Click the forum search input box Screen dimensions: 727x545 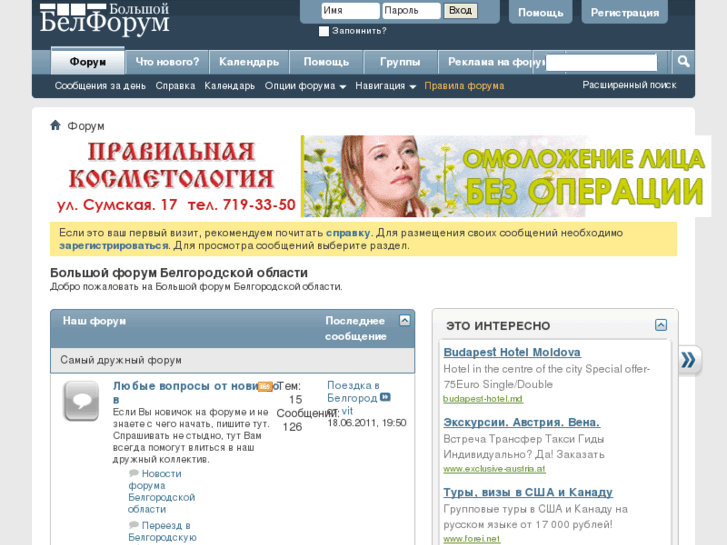601,63
